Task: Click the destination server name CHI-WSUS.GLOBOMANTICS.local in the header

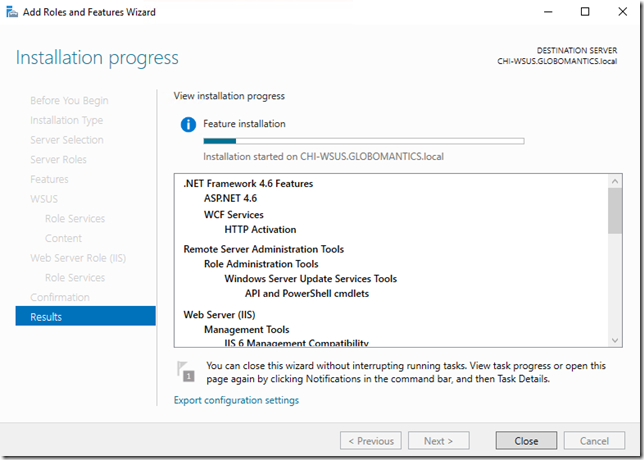Action: pyautogui.click(x=557, y=61)
